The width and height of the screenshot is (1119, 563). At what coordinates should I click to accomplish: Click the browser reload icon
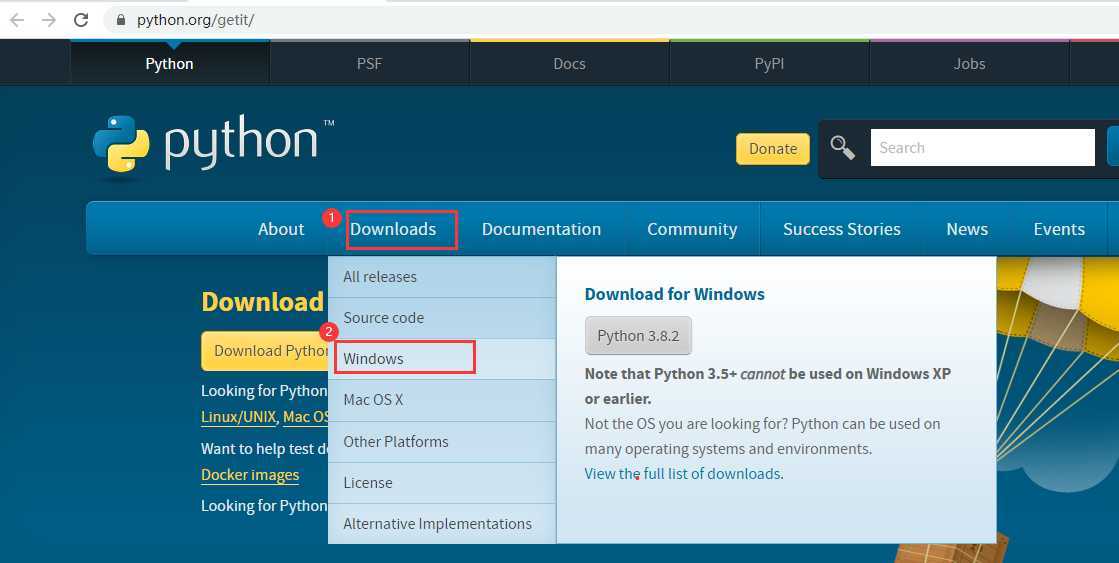(81, 20)
